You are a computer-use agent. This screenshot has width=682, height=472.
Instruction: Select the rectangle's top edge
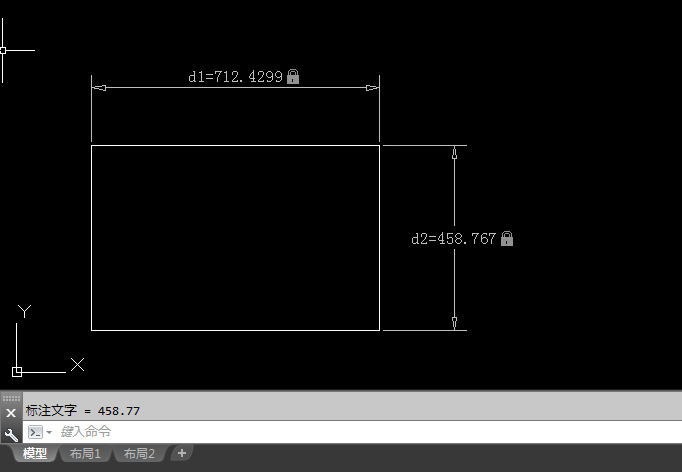click(235, 145)
